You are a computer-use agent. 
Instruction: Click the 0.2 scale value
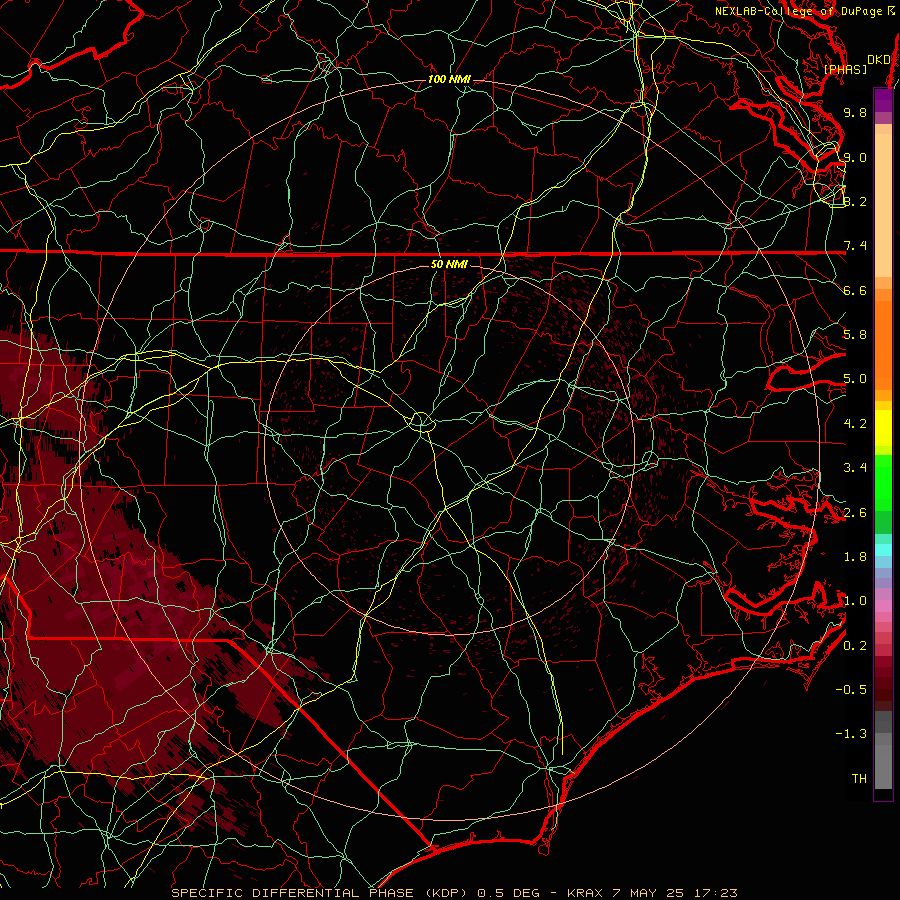(x=855, y=646)
